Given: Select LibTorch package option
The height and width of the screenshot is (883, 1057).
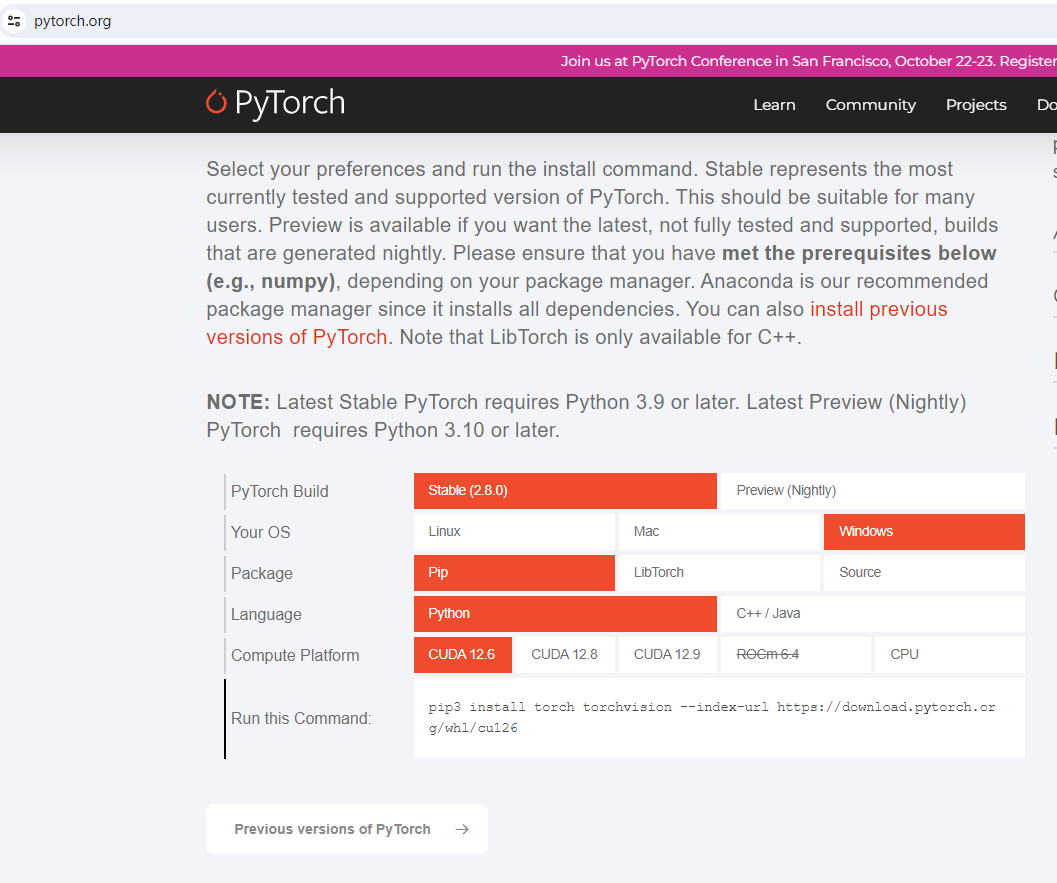Looking at the screenshot, I should pos(719,573).
